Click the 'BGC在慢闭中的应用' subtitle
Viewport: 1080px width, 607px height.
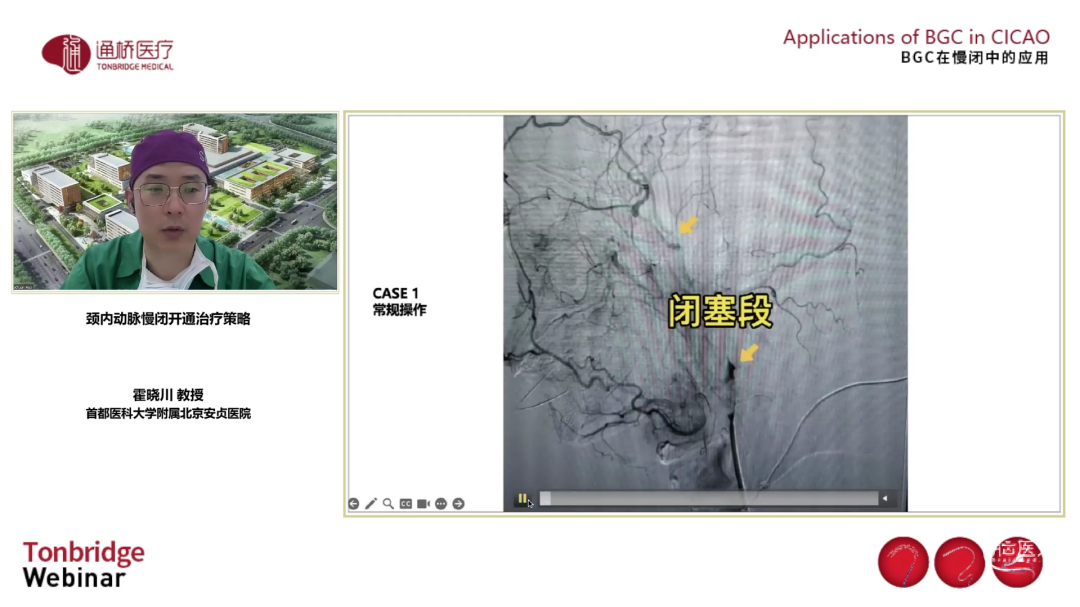975,58
